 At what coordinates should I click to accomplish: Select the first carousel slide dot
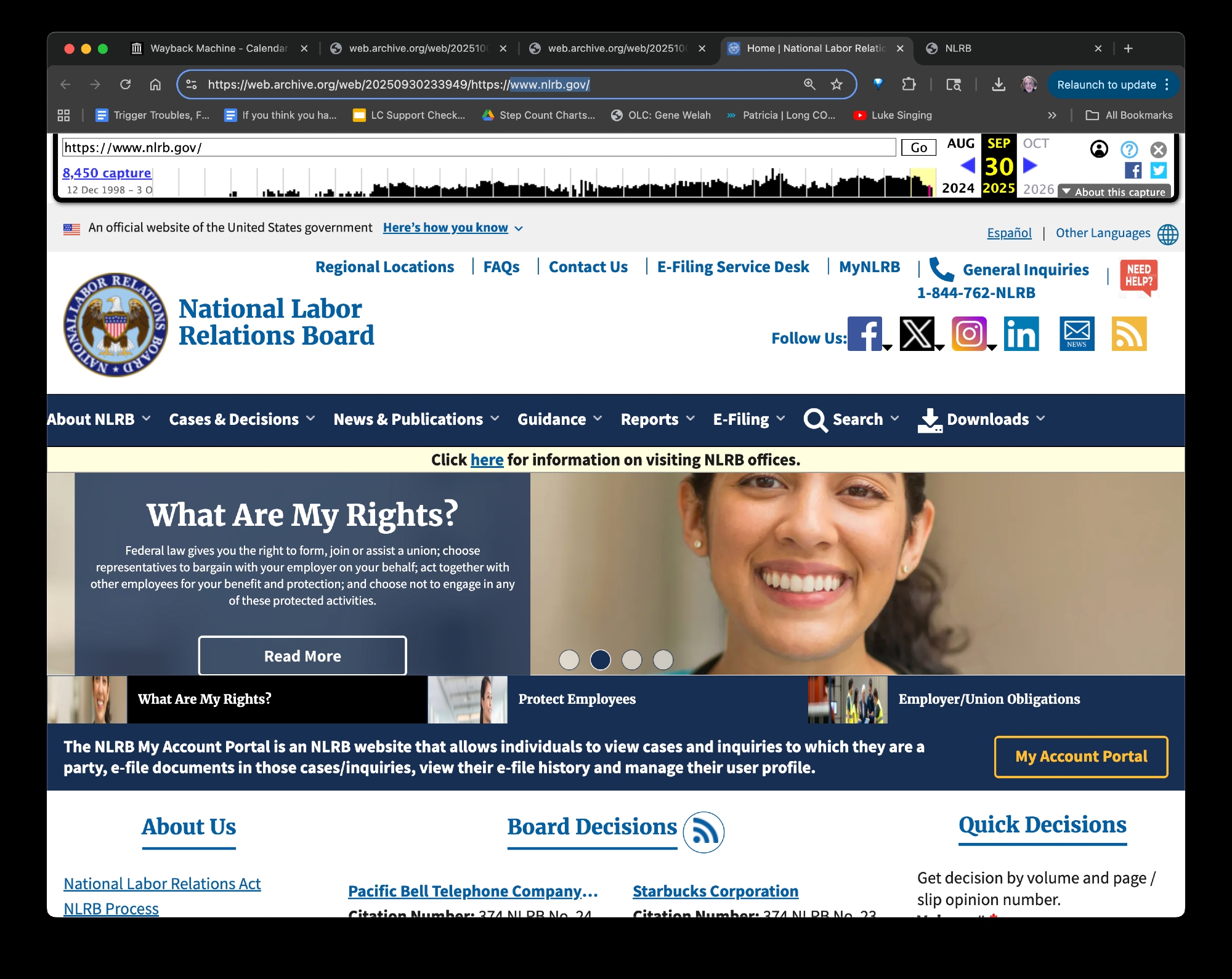click(x=569, y=659)
